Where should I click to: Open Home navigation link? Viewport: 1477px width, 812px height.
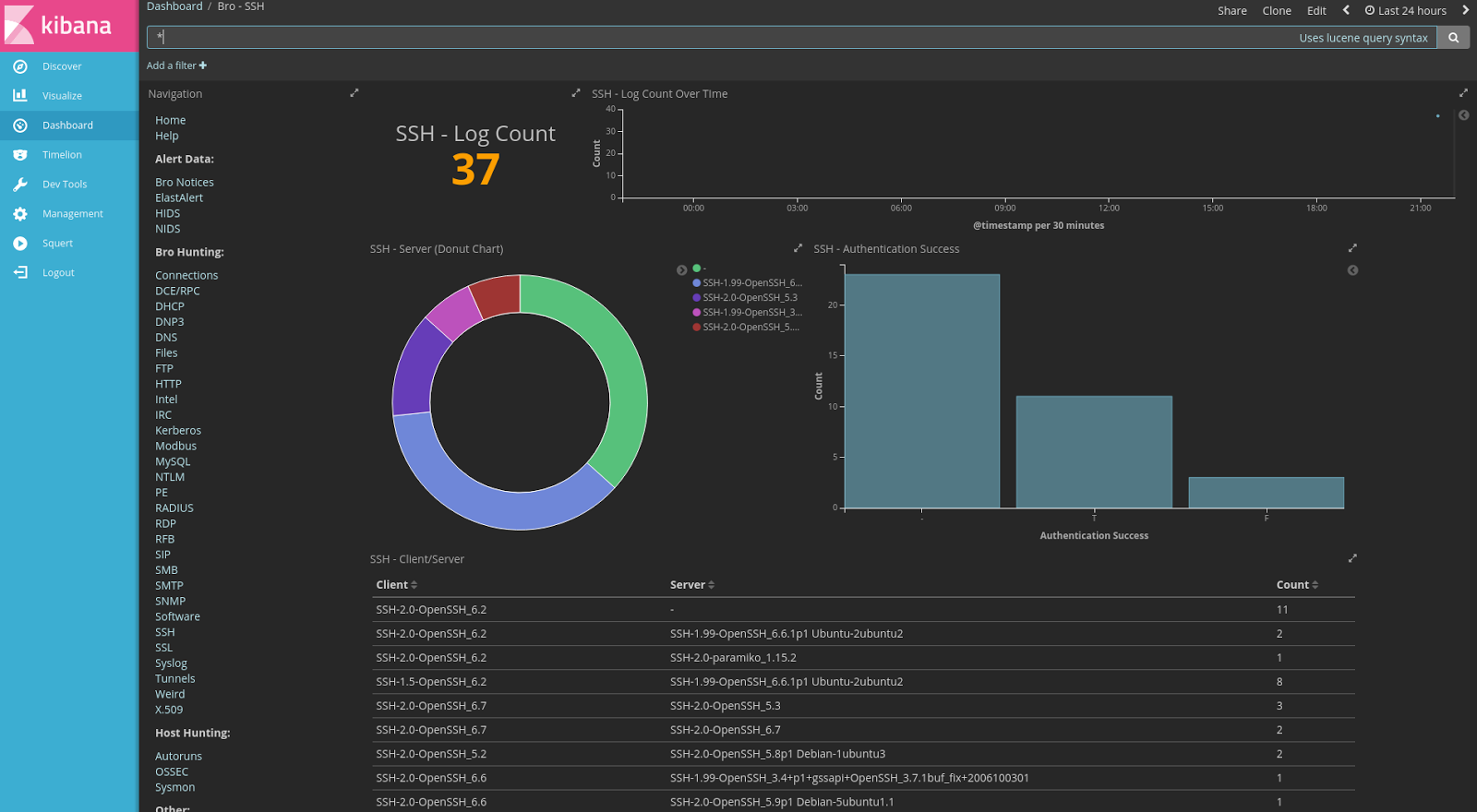point(171,121)
